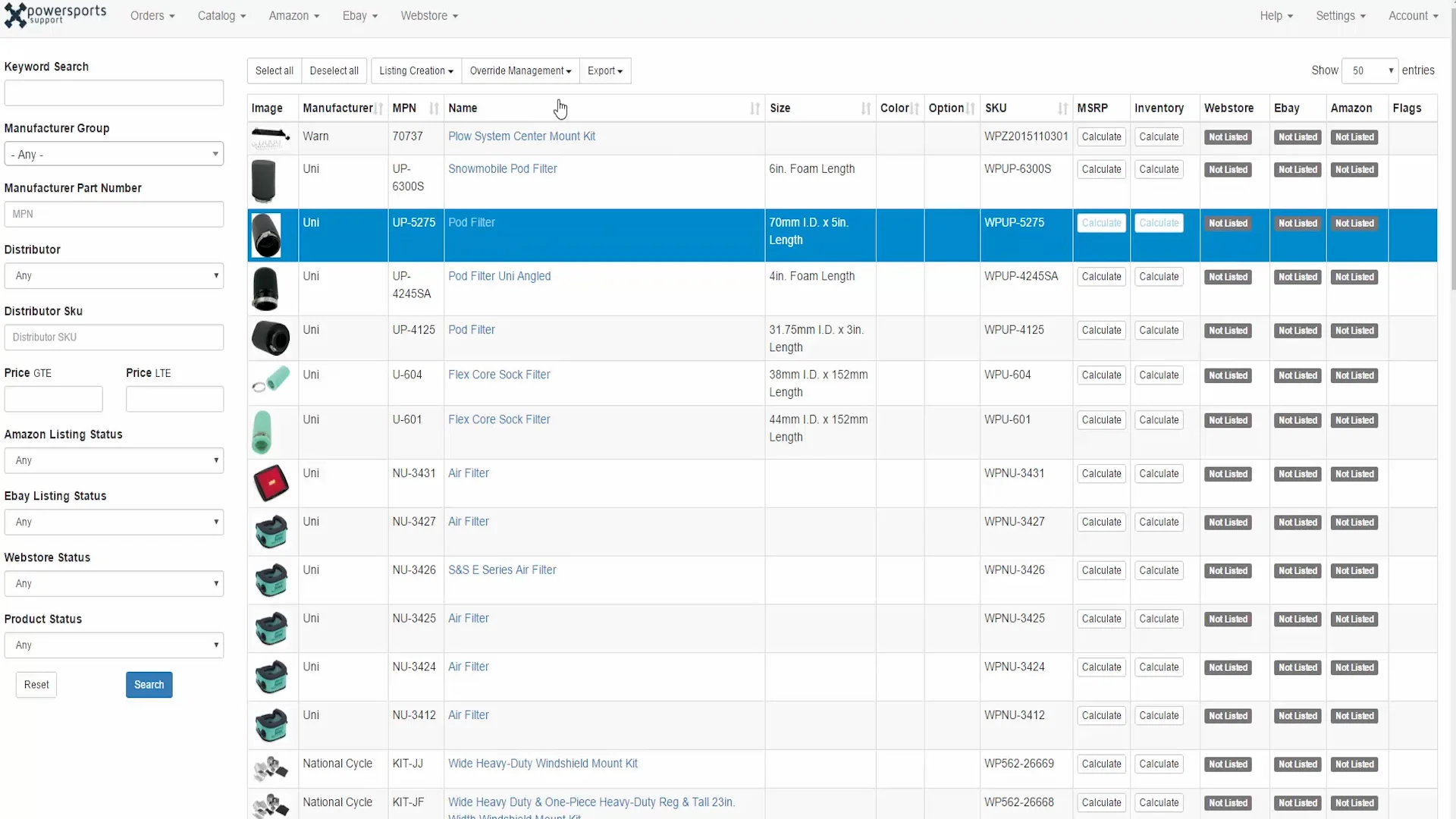
Task: Open Snowmobile Pod Filter product image
Action: click(264, 181)
